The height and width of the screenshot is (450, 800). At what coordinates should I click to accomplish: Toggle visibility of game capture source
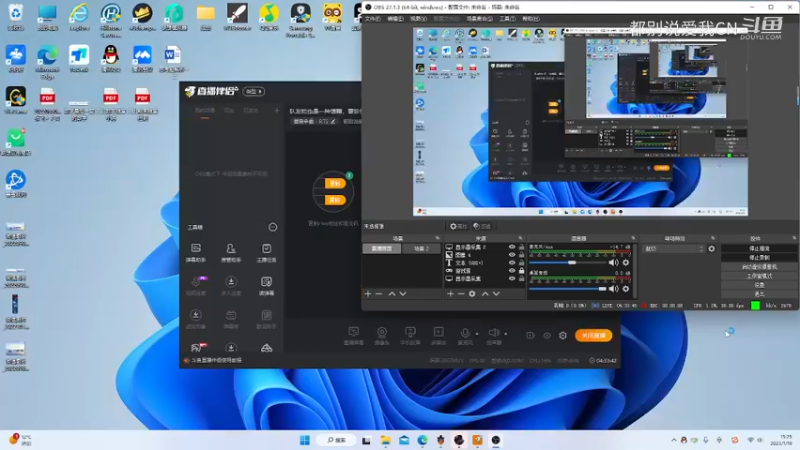(512, 271)
